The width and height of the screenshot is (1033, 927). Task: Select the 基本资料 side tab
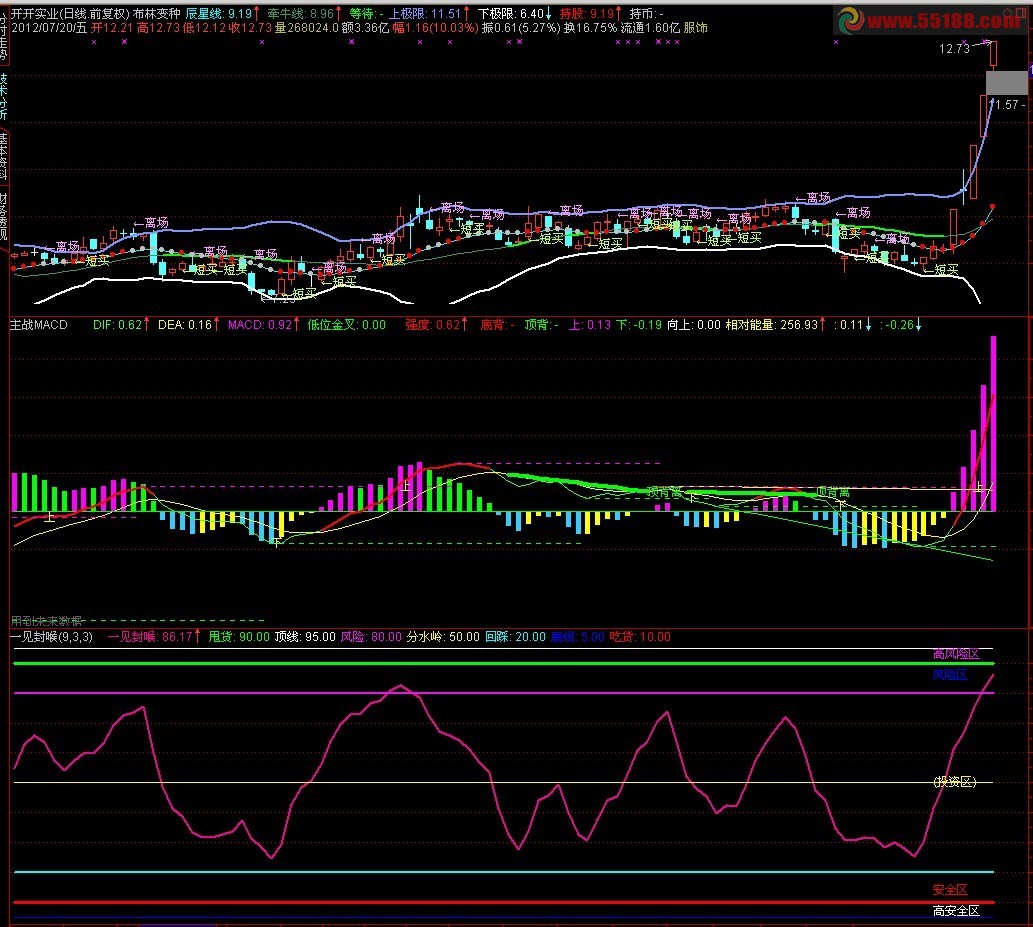[3, 155]
